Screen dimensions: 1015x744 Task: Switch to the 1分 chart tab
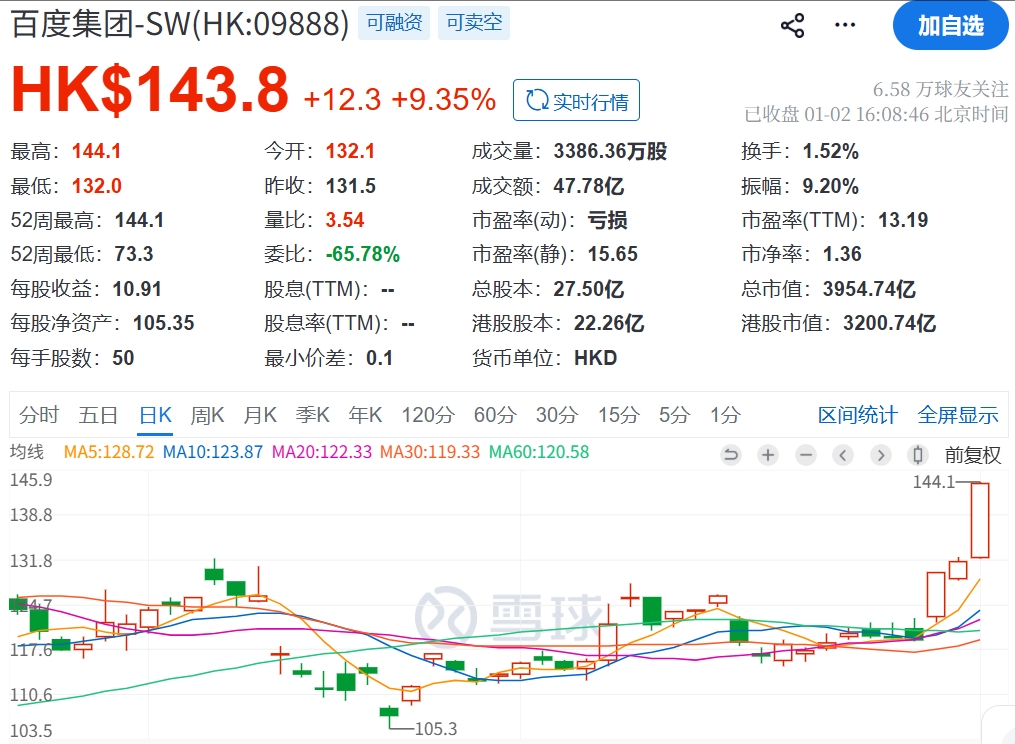coord(725,414)
